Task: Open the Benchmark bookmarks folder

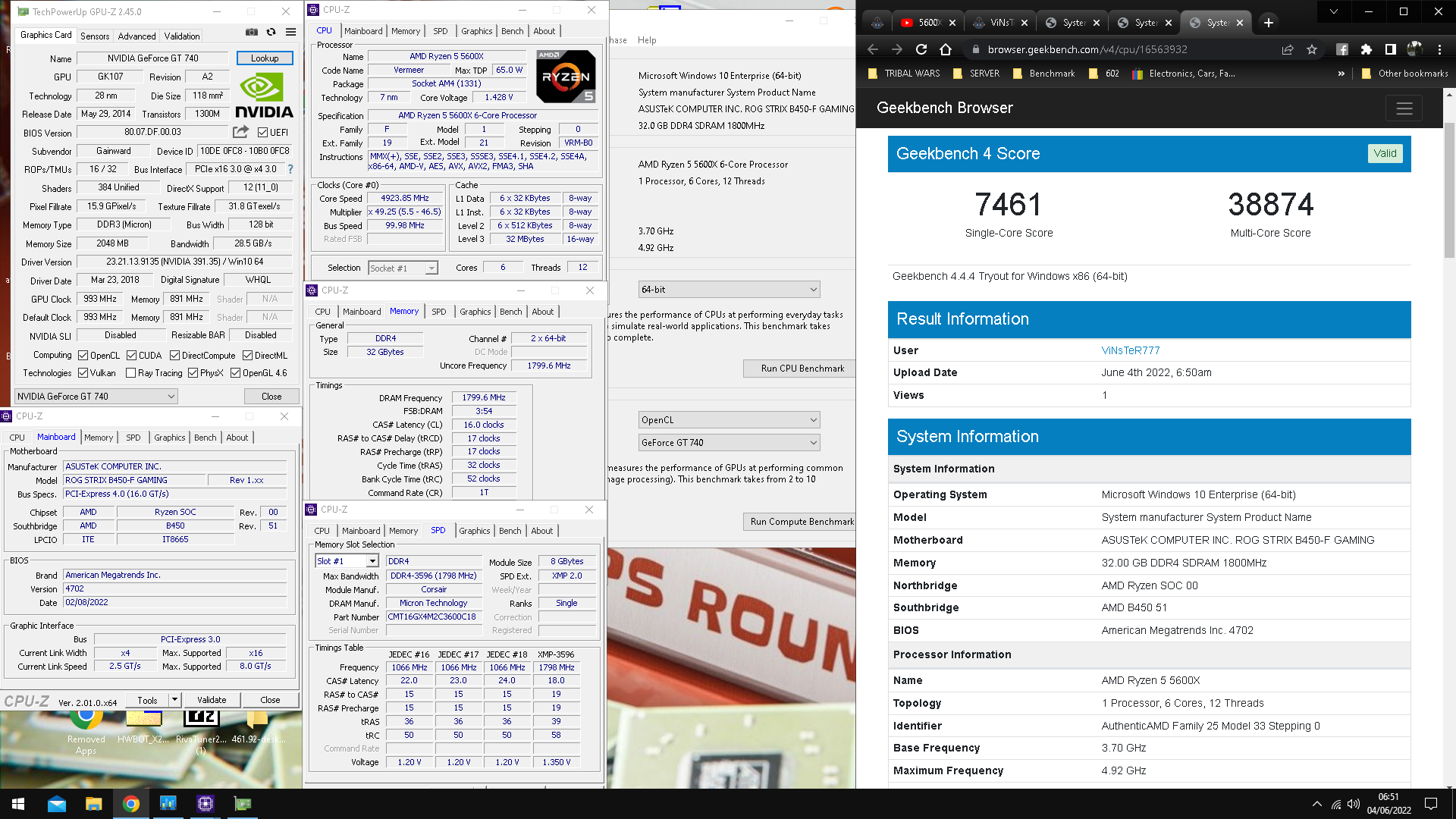Action: click(1043, 74)
